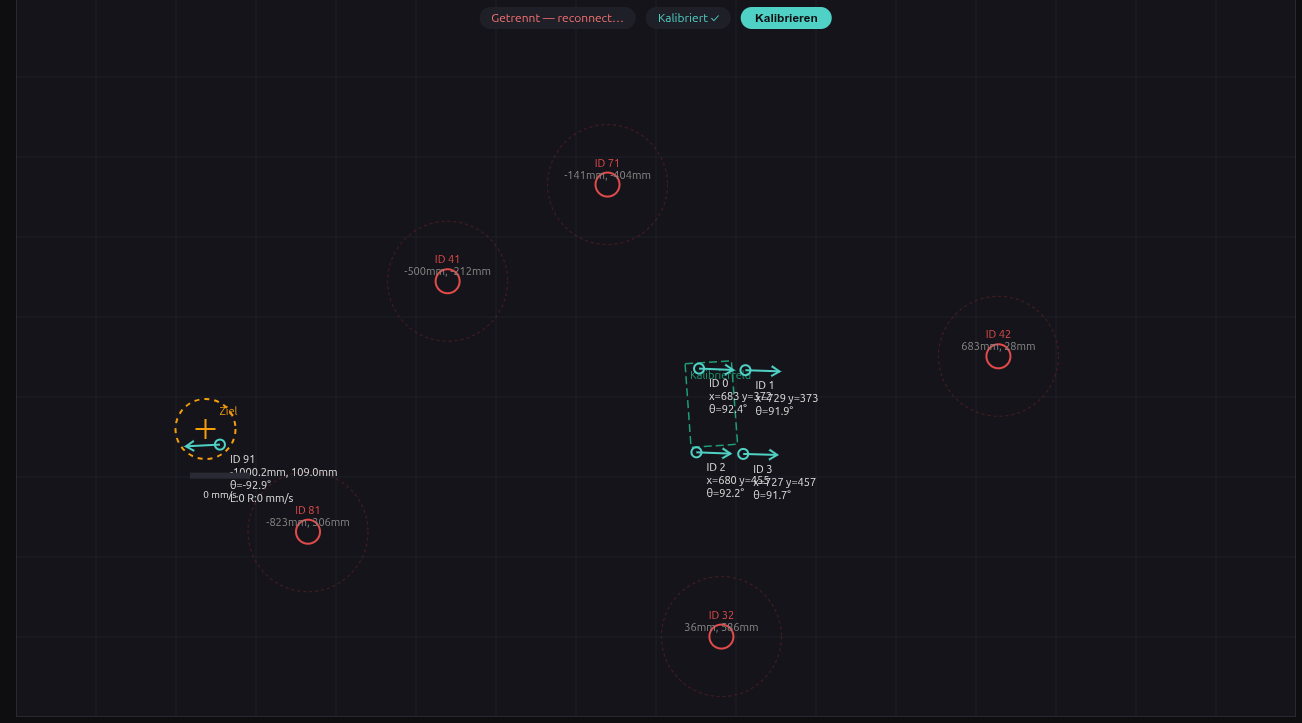1302x723 pixels.
Task: Click the orange Ziel target crosshair
Action: pyautogui.click(x=205, y=429)
